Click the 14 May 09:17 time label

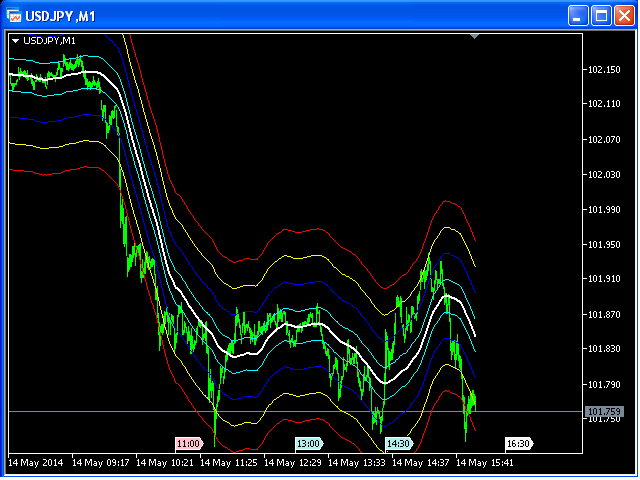point(101,463)
